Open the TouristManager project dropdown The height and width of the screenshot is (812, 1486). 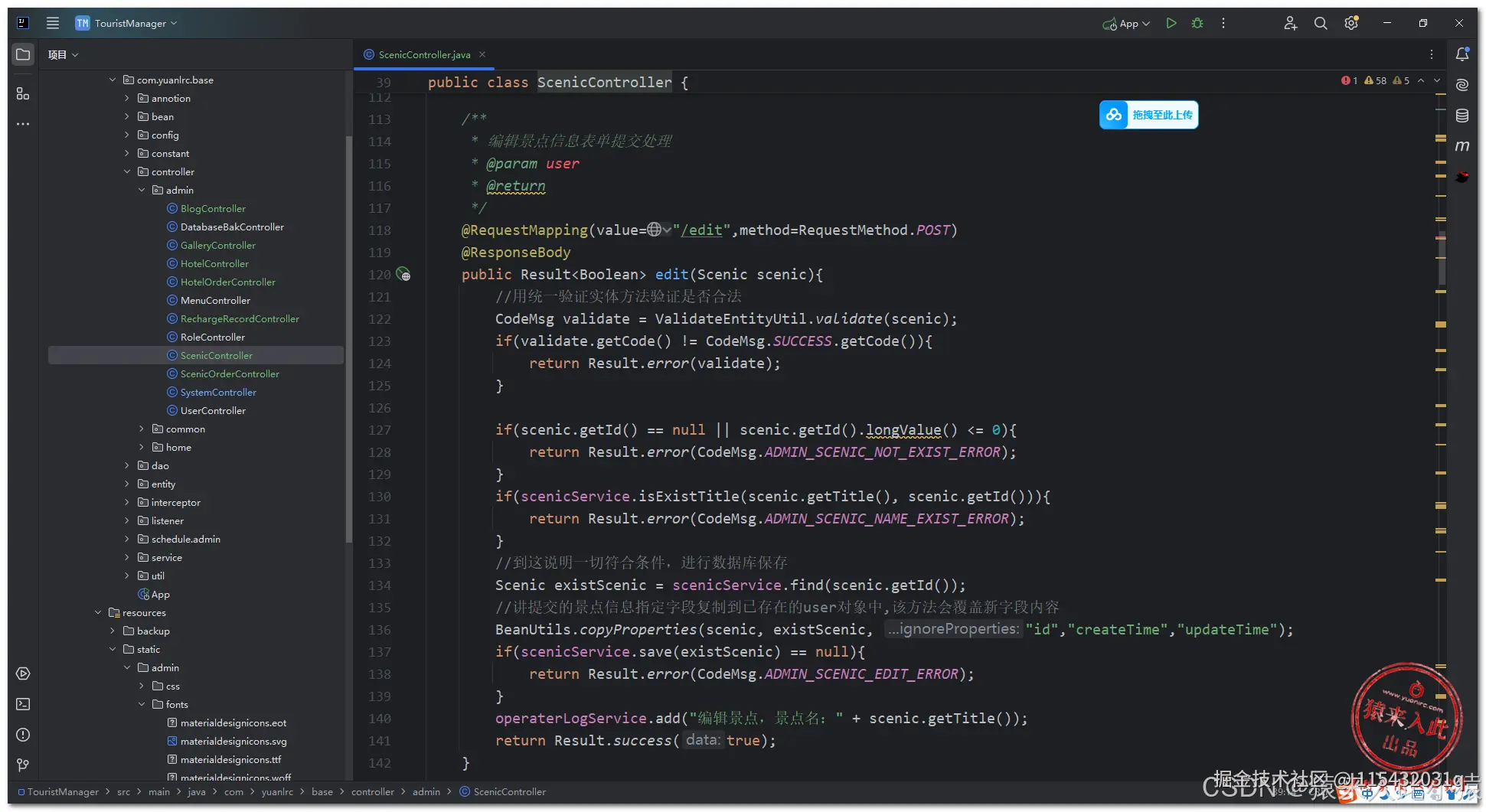tap(127, 23)
